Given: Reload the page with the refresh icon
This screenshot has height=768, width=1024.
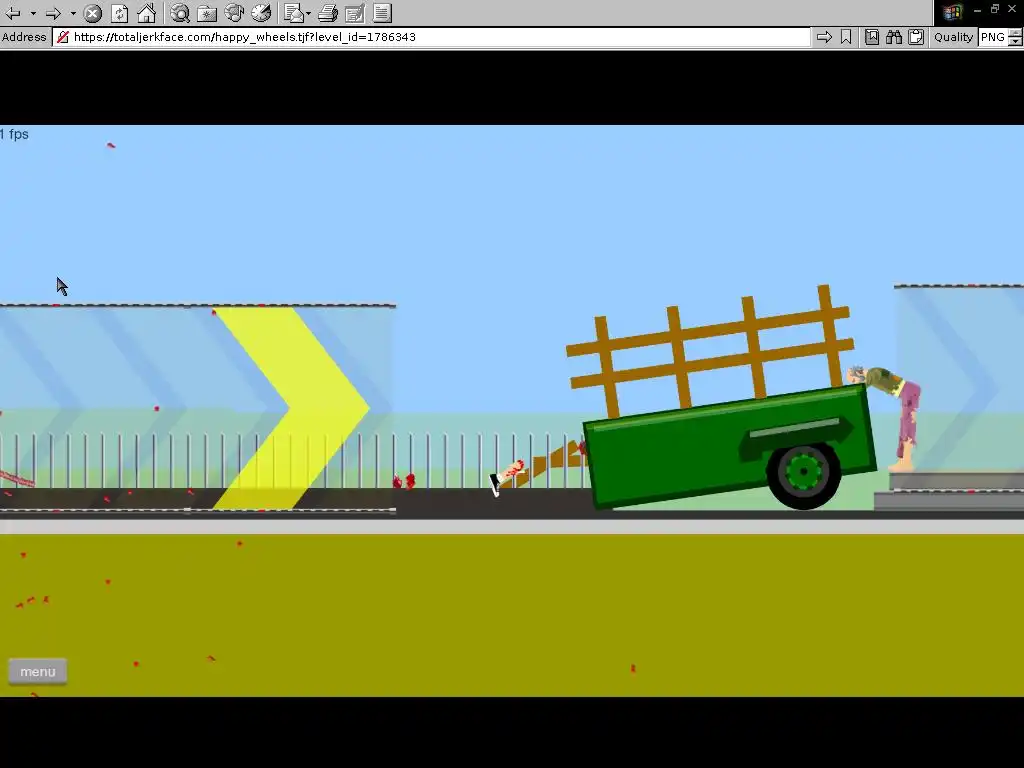Looking at the screenshot, I should tap(120, 13).
